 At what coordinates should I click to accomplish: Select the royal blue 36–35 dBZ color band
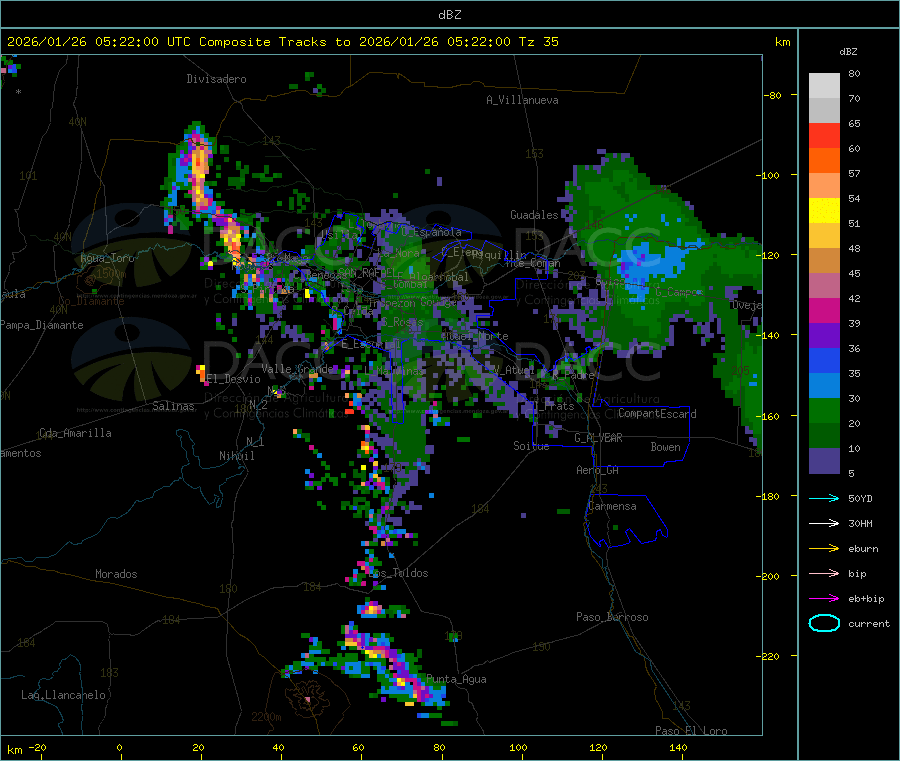(824, 360)
